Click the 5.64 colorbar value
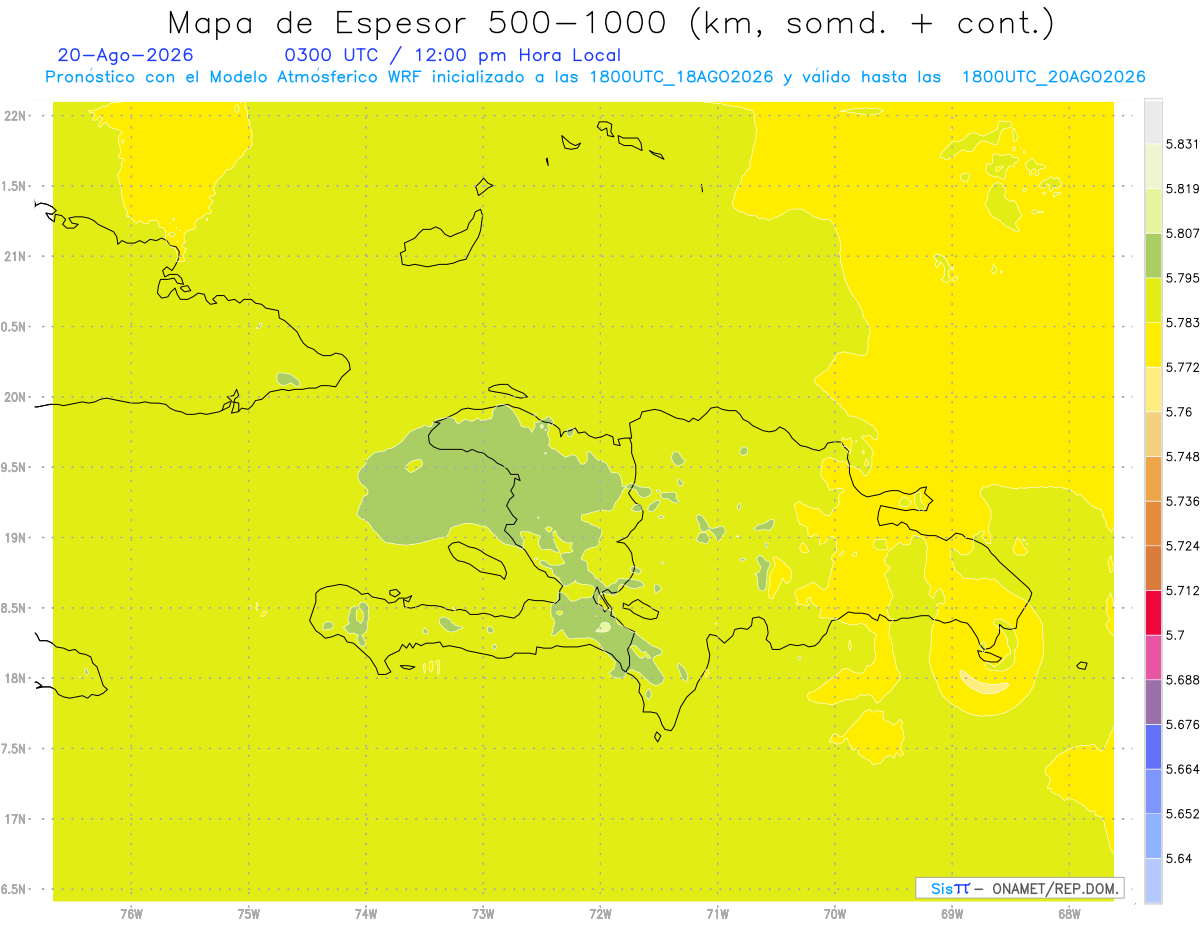Viewport: 1200px width, 927px height. click(x=1179, y=858)
